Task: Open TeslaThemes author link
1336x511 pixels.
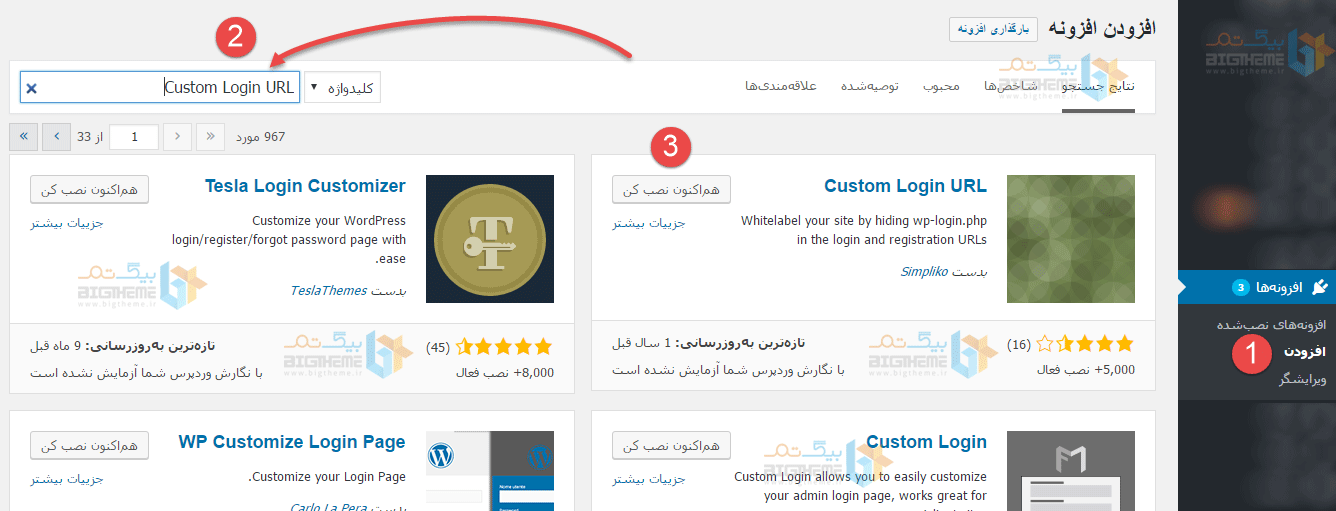Action: (328, 290)
